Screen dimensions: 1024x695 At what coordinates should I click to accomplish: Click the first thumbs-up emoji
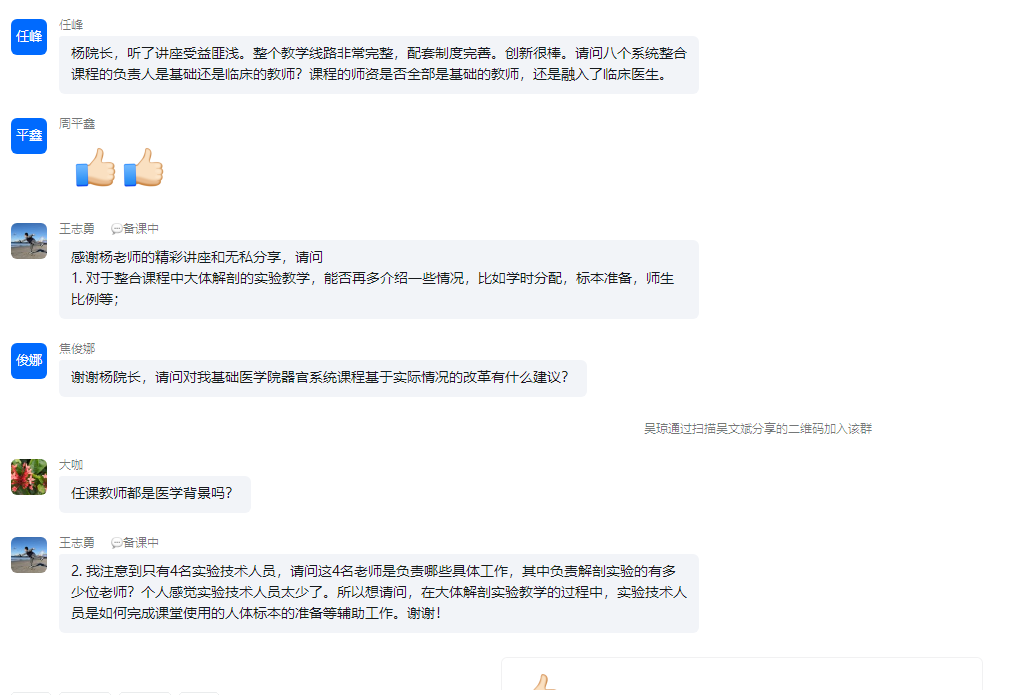[x=95, y=167]
